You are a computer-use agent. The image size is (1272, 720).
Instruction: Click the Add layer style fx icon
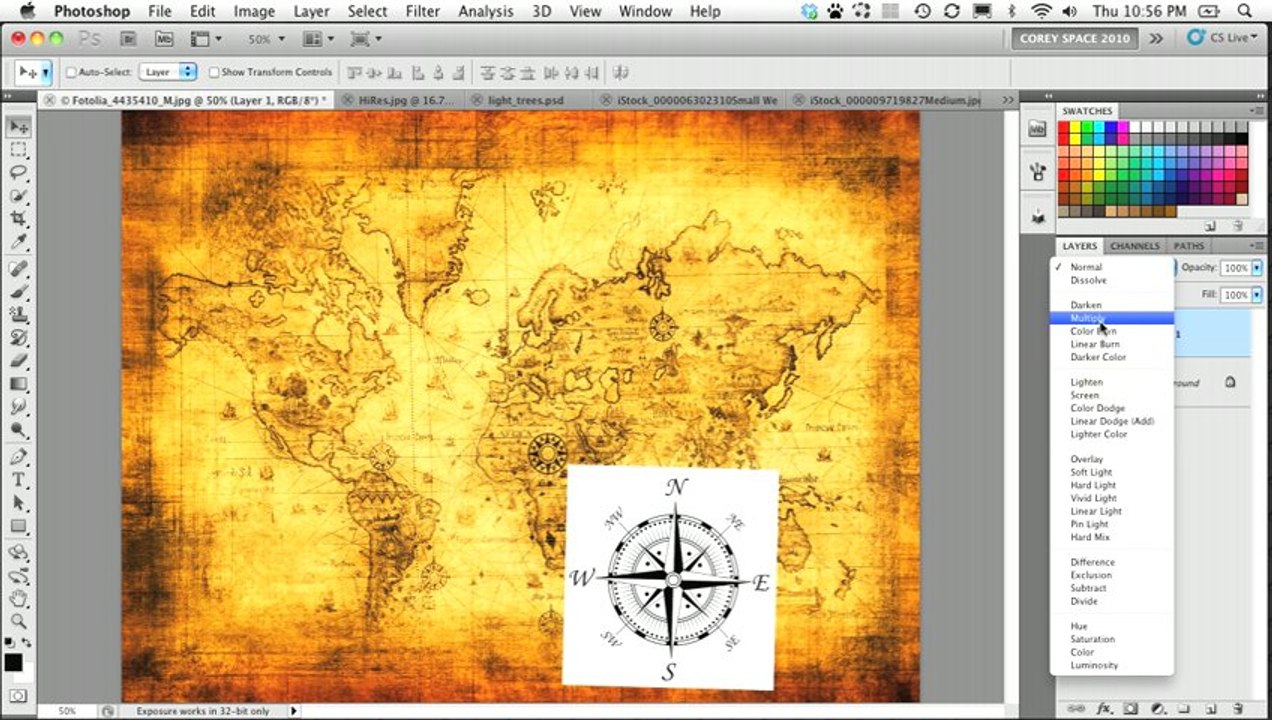(x=1105, y=708)
